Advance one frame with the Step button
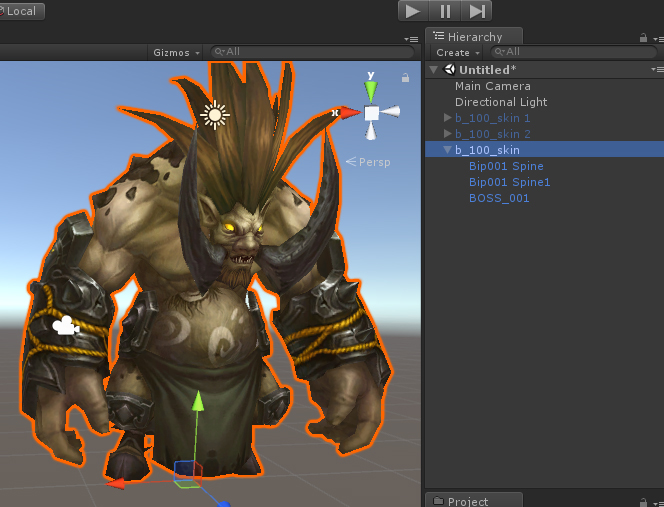Image resolution: width=664 pixels, height=507 pixels. (x=476, y=11)
